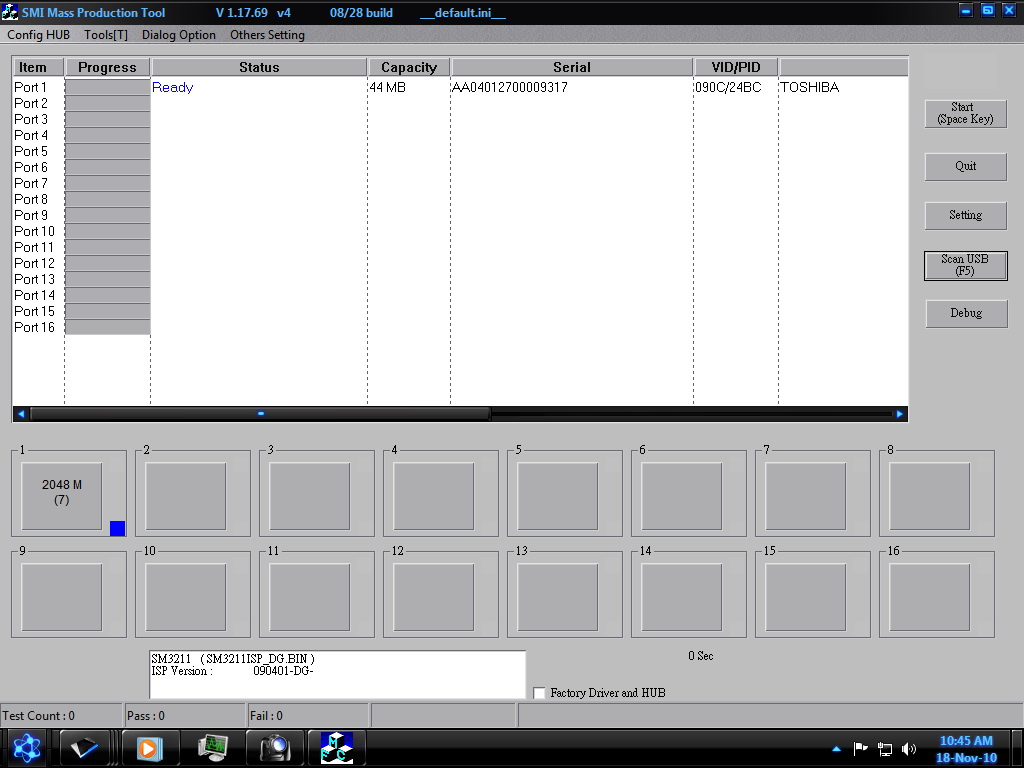Open the Setting button
Image resolution: width=1024 pixels, height=768 pixels.
pyautogui.click(x=965, y=216)
